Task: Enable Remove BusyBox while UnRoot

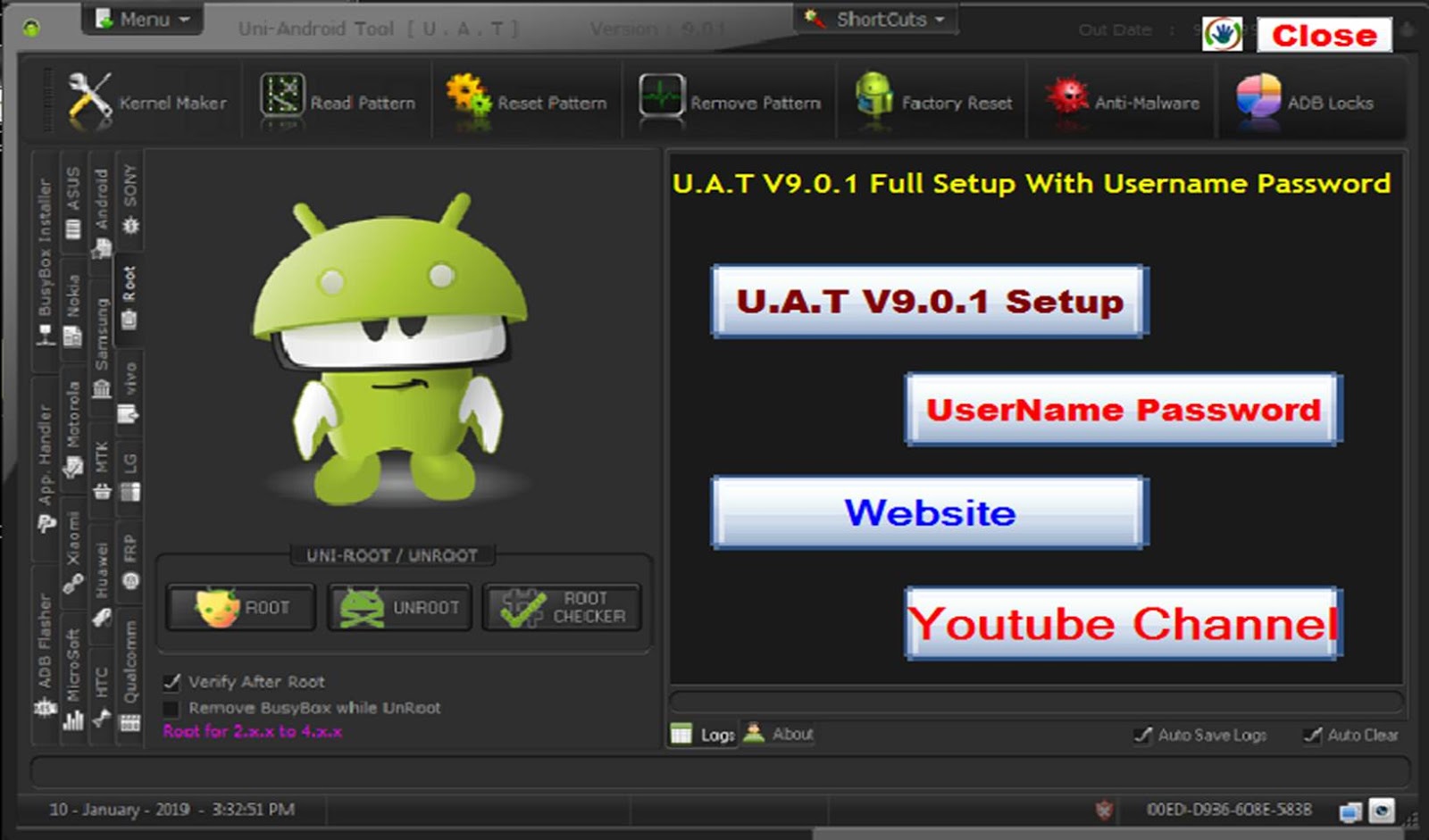Action: tap(172, 708)
